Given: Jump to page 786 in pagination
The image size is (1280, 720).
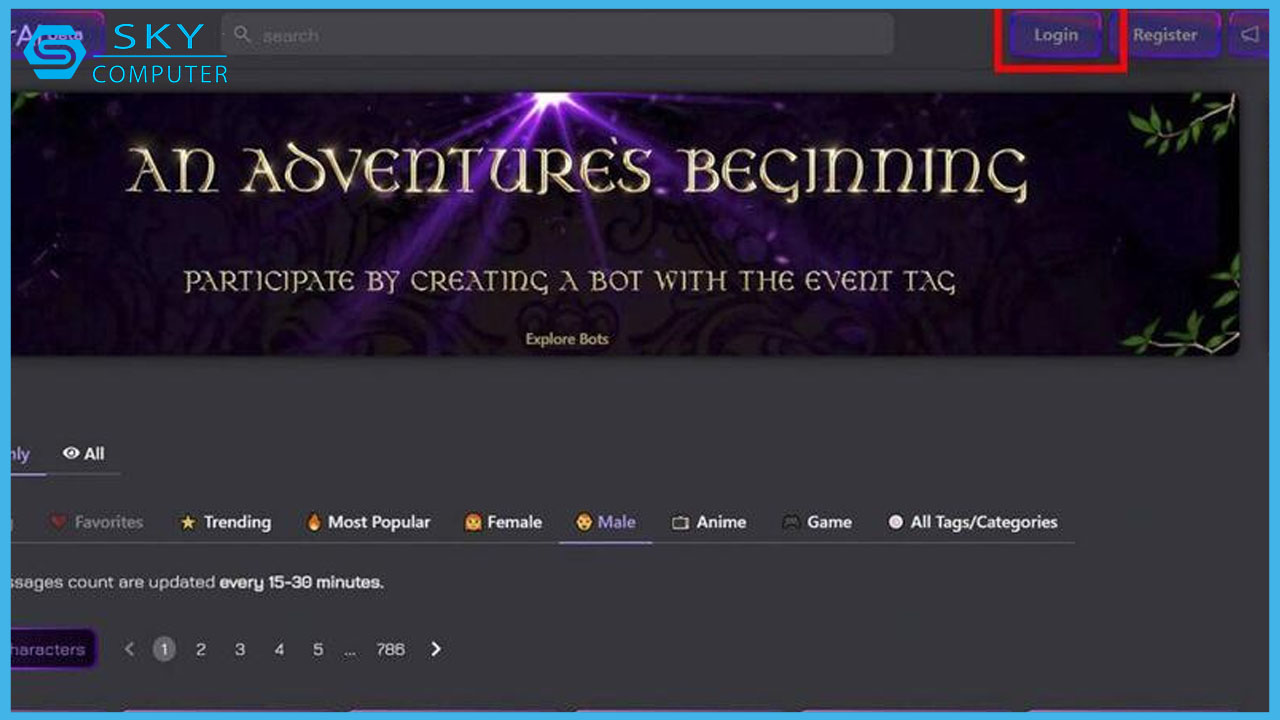Looking at the screenshot, I should click(x=390, y=649).
